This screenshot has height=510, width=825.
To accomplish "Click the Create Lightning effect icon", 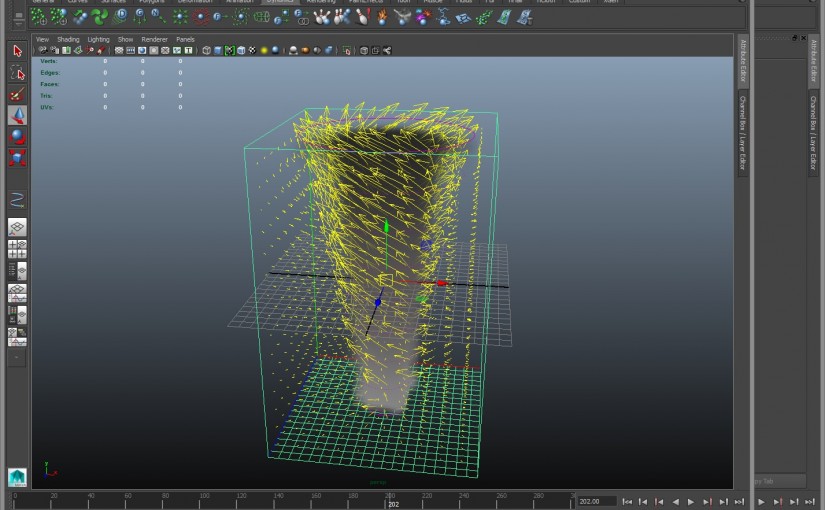I will pyautogui.click(x=443, y=17).
